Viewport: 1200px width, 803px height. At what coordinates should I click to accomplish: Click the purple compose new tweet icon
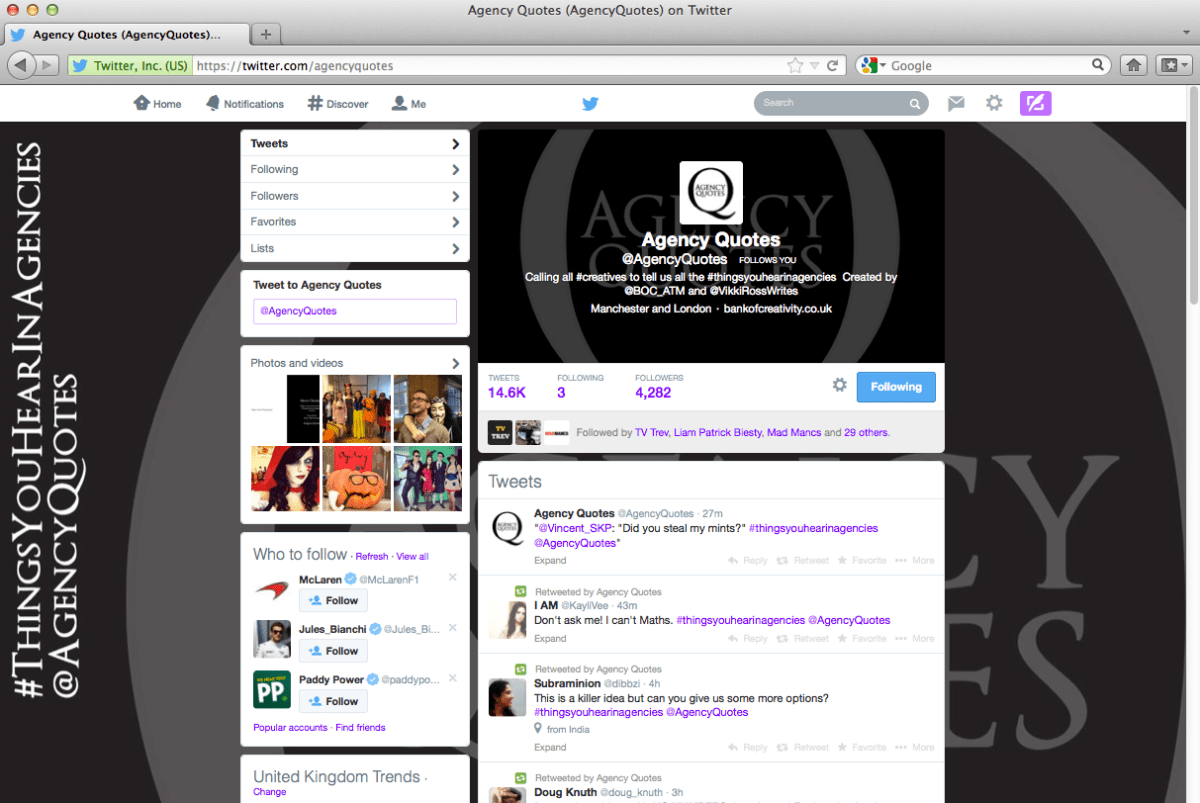1035,103
